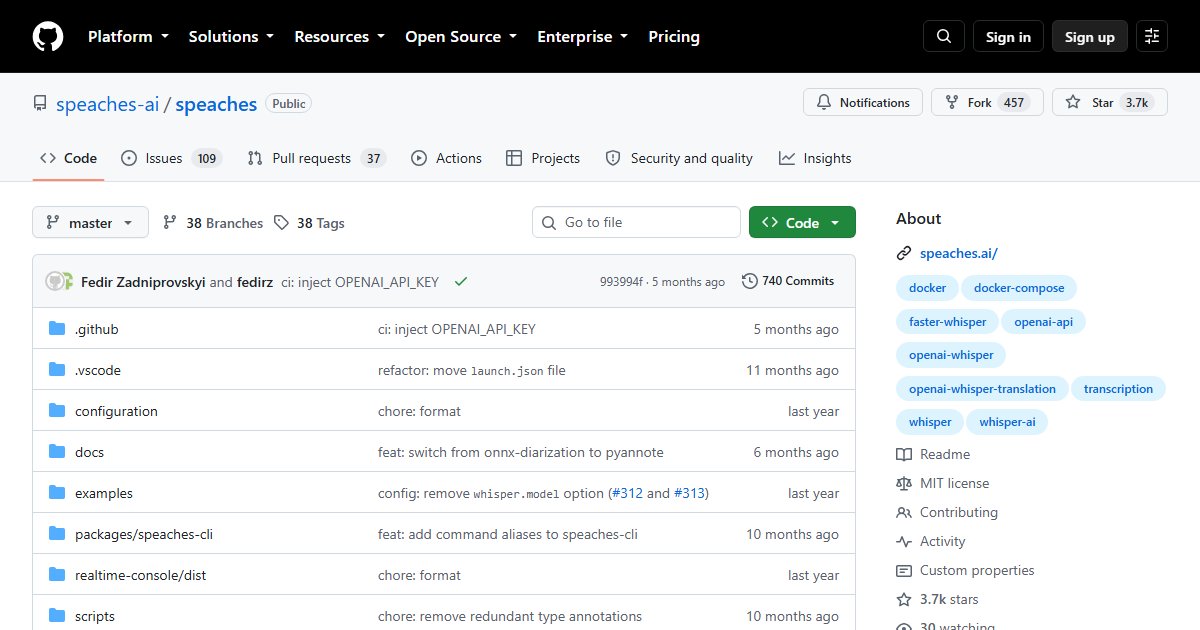Open the Insights tab
Viewport: 1200px width, 630px height.
coord(815,158)
